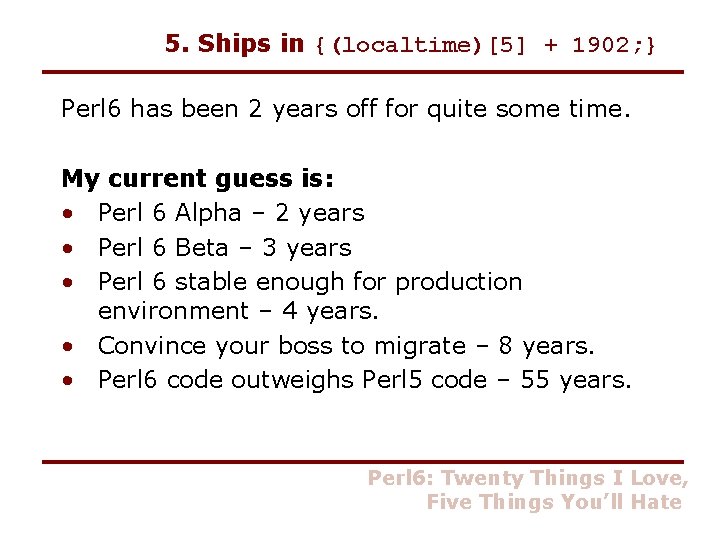The image size is (720, 540).
Task: Select the sentence "Perl6 has been 2 years off"
Action: (x=346, y=108)
